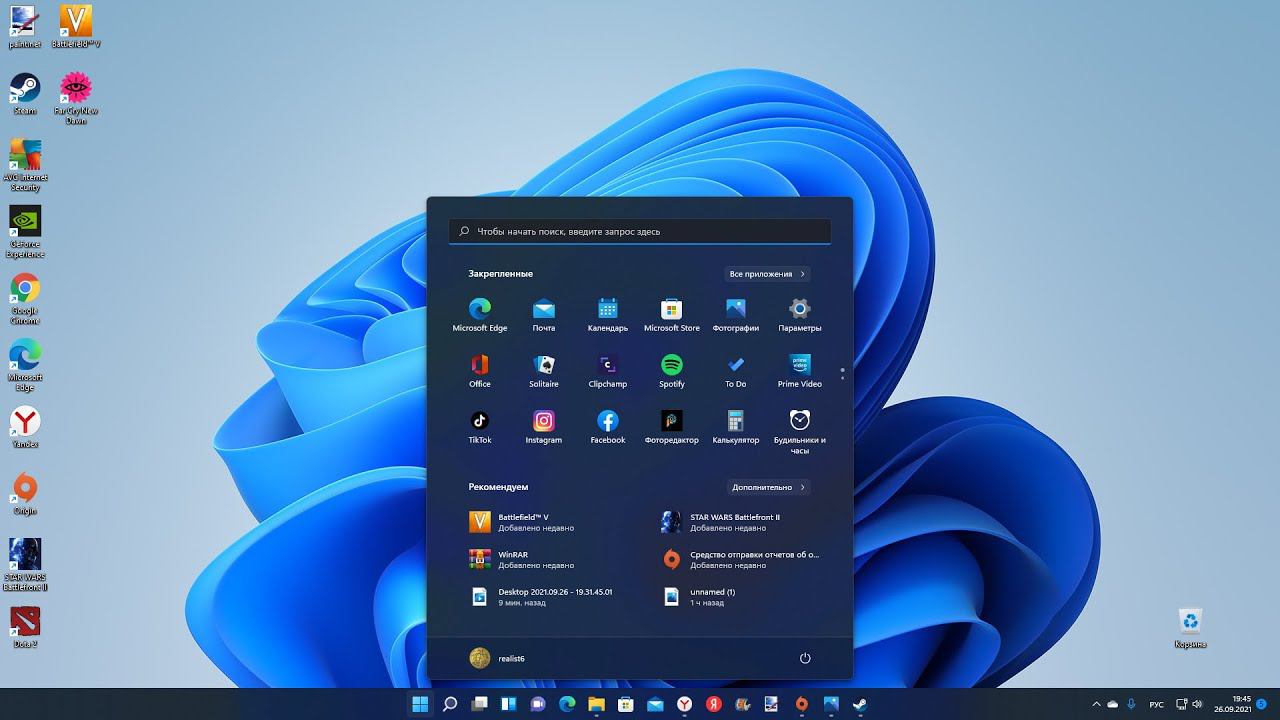Launch the Почта mail app tile

[544, 314]
